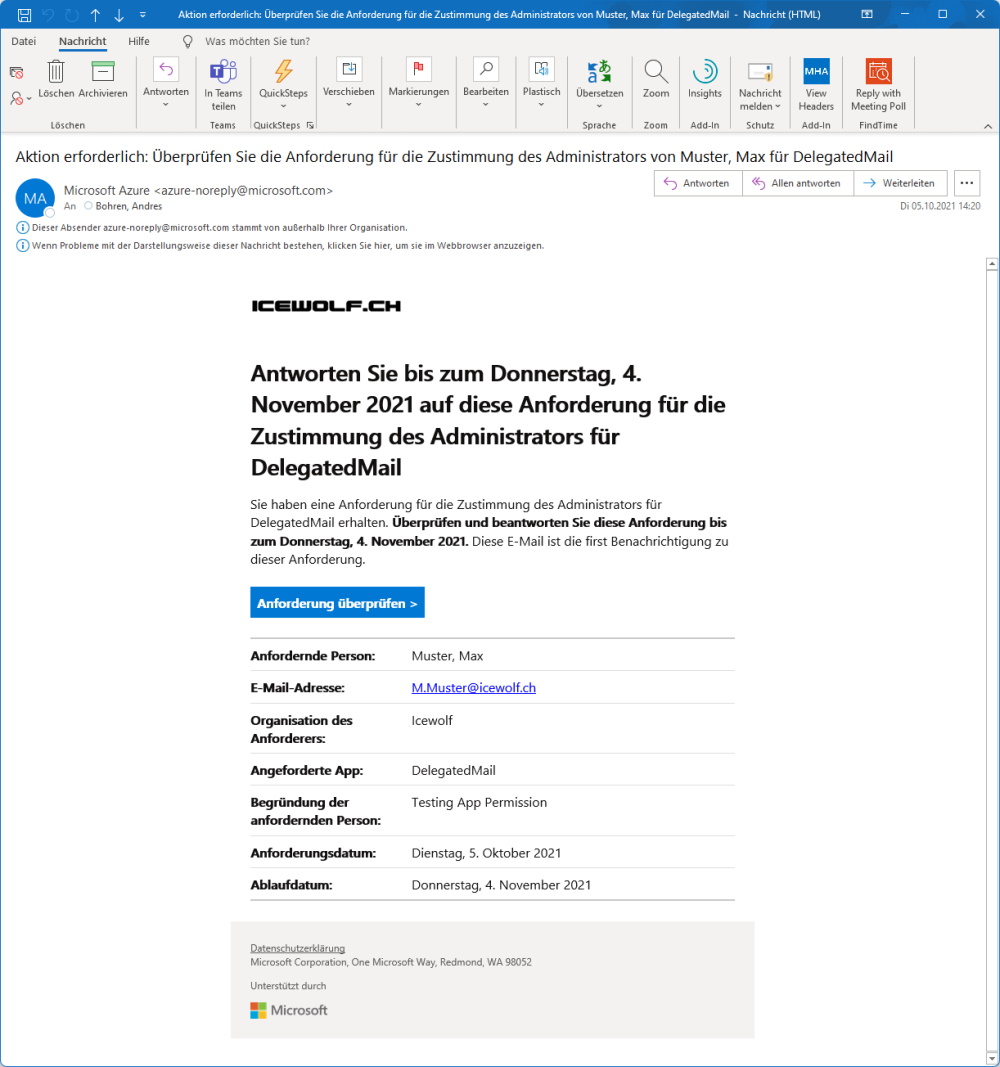This screenshot has width=1000, height=1067.
Task: Collapse the ribbon with the chevron
Action: coord(988,126)
